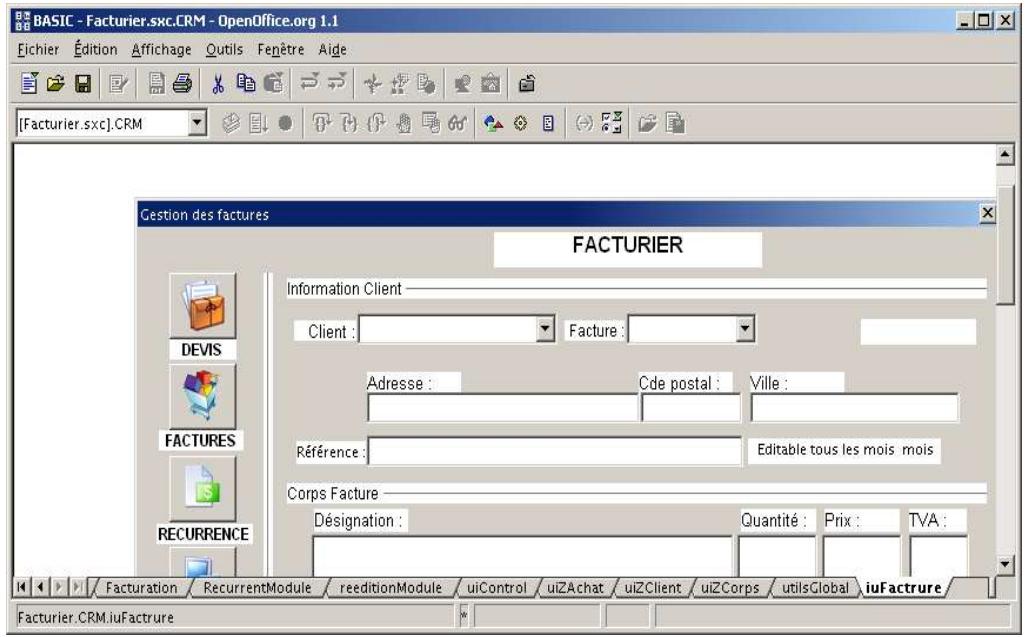Image resolution: width=1026 pixels, height=637 pixels.
Task: Open the Fenêtre menu
Action: coord(281,50)
